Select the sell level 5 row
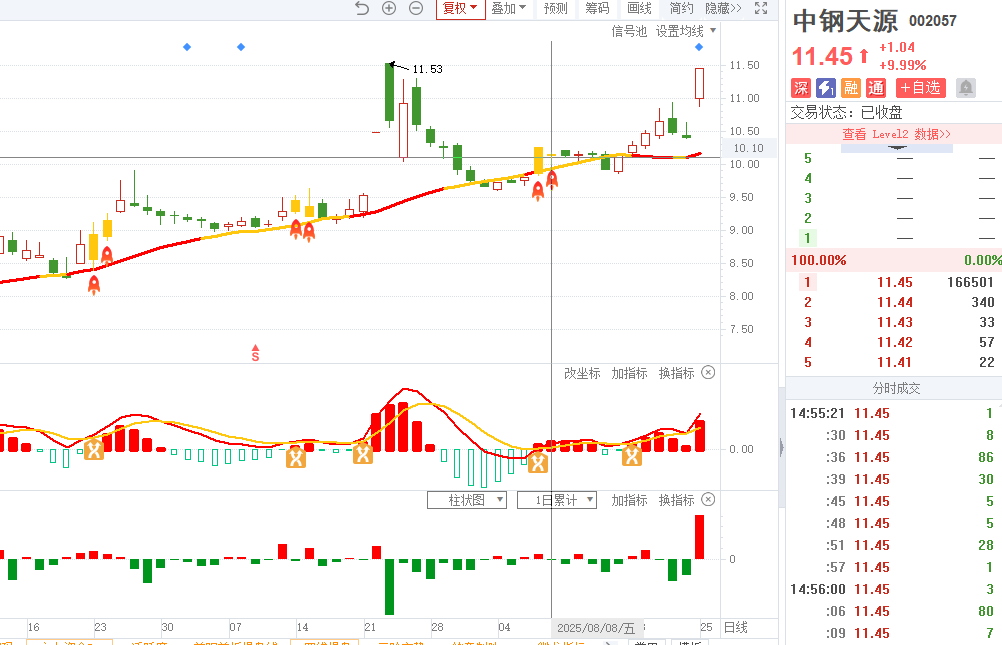The image size is (1002, 645). coord(894,158)
